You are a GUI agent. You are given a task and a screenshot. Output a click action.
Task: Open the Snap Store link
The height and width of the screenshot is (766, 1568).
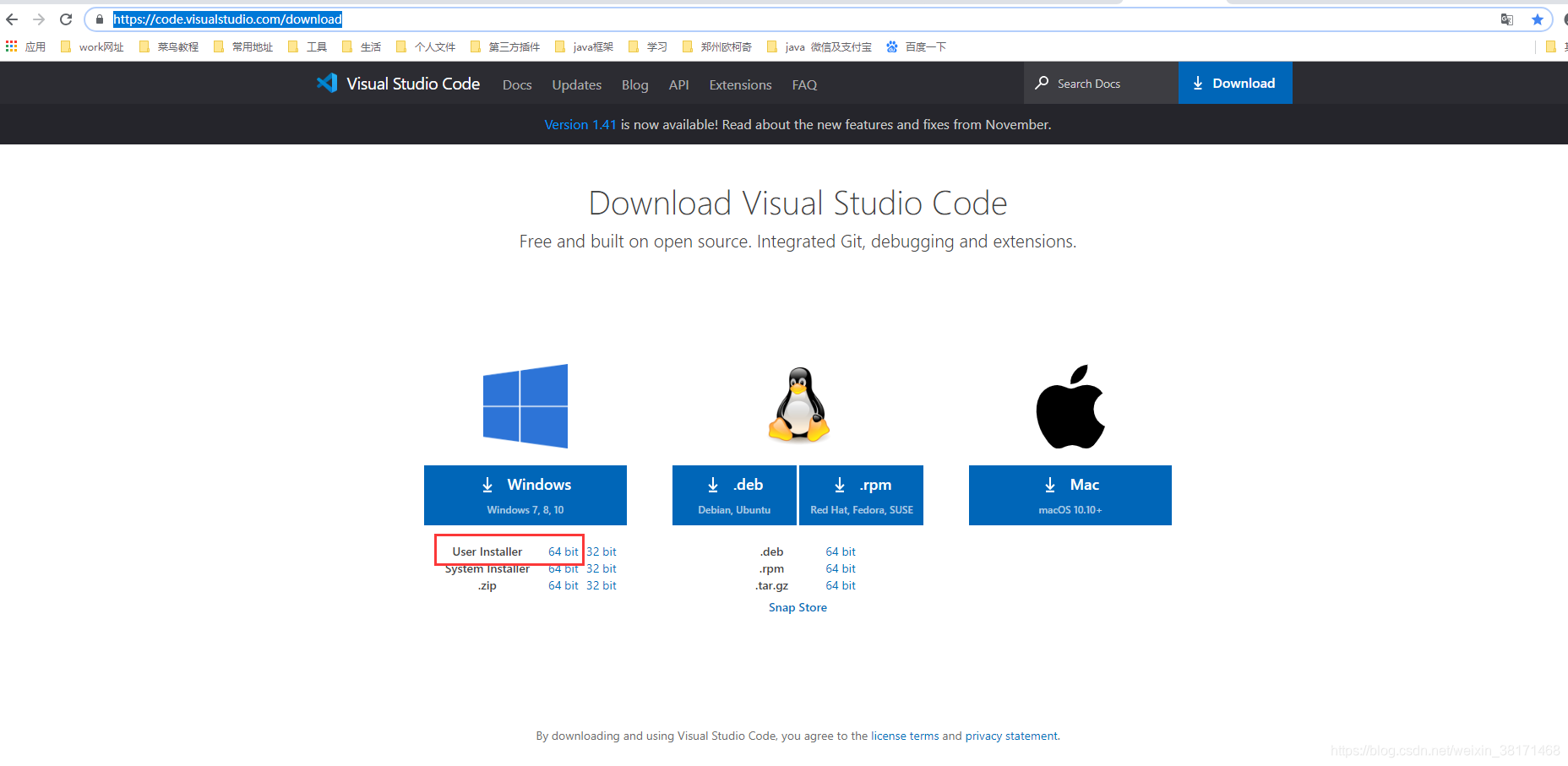[x=798, y=607]
